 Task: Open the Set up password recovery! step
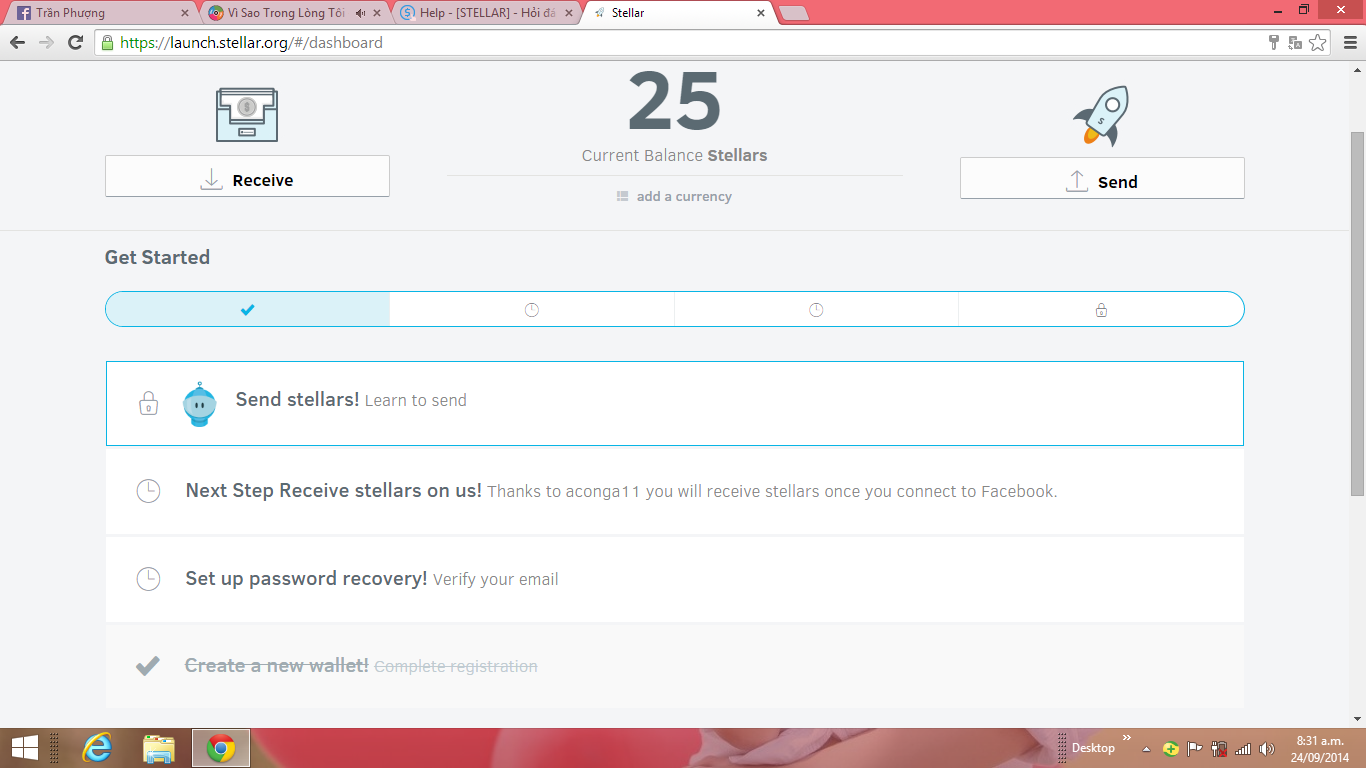[675, 579]
